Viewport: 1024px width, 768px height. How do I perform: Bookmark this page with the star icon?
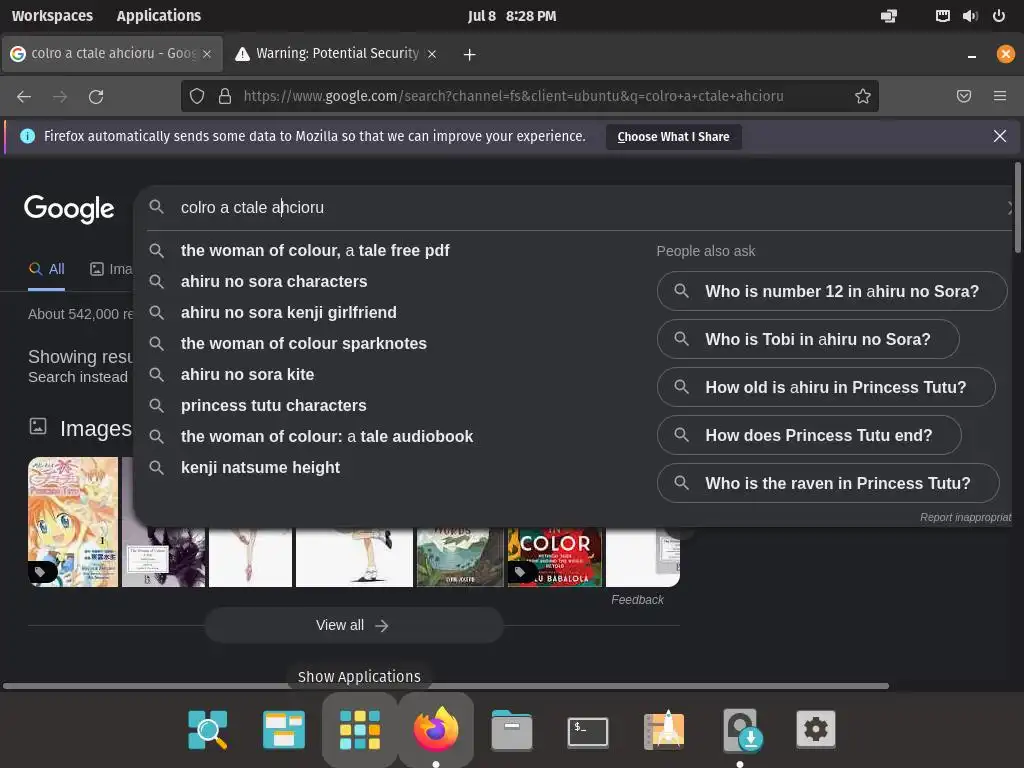863,97
